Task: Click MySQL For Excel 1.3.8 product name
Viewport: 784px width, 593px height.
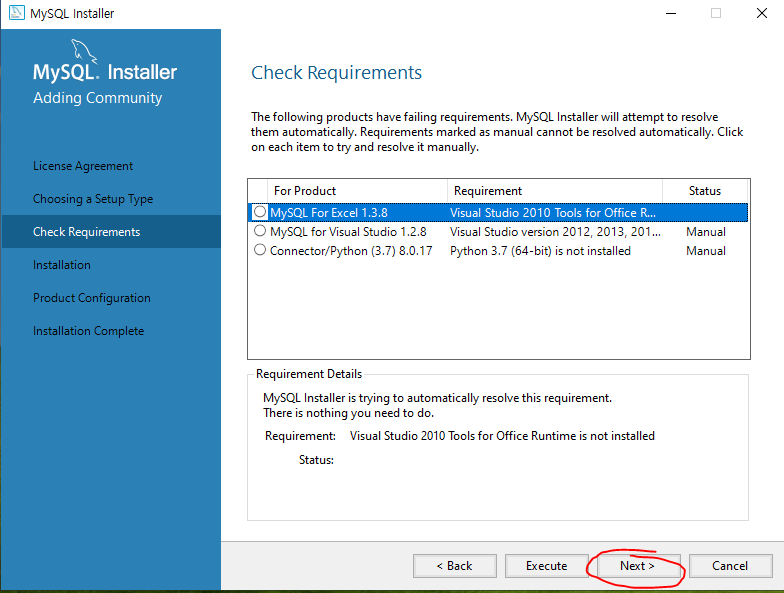Action: click(x=328, y=212)
